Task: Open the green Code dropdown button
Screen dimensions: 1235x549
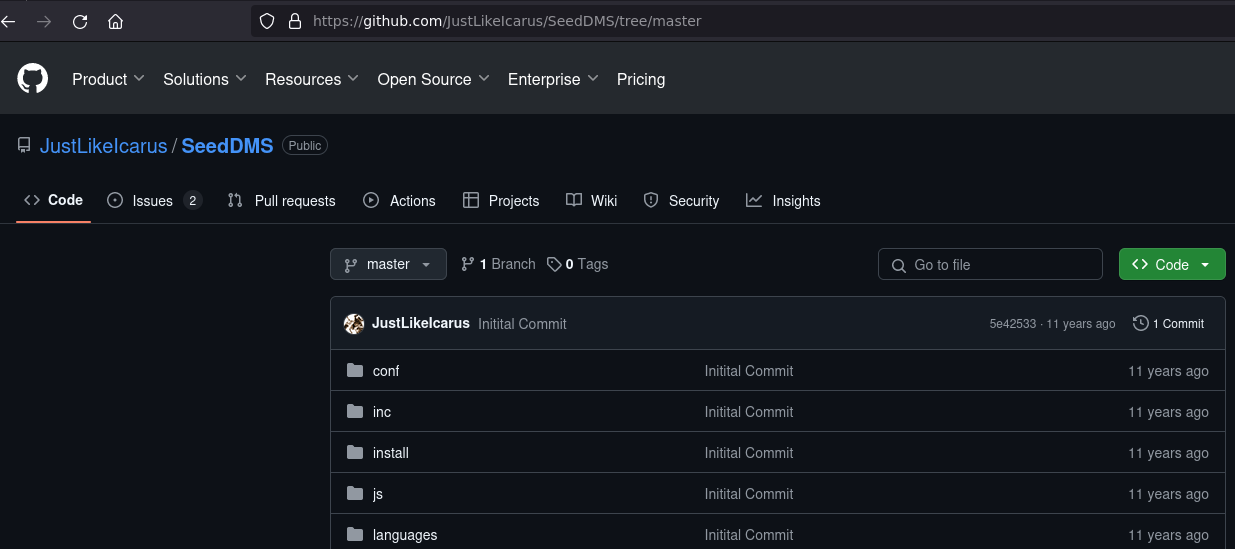Action: [x=1171, y=264]
